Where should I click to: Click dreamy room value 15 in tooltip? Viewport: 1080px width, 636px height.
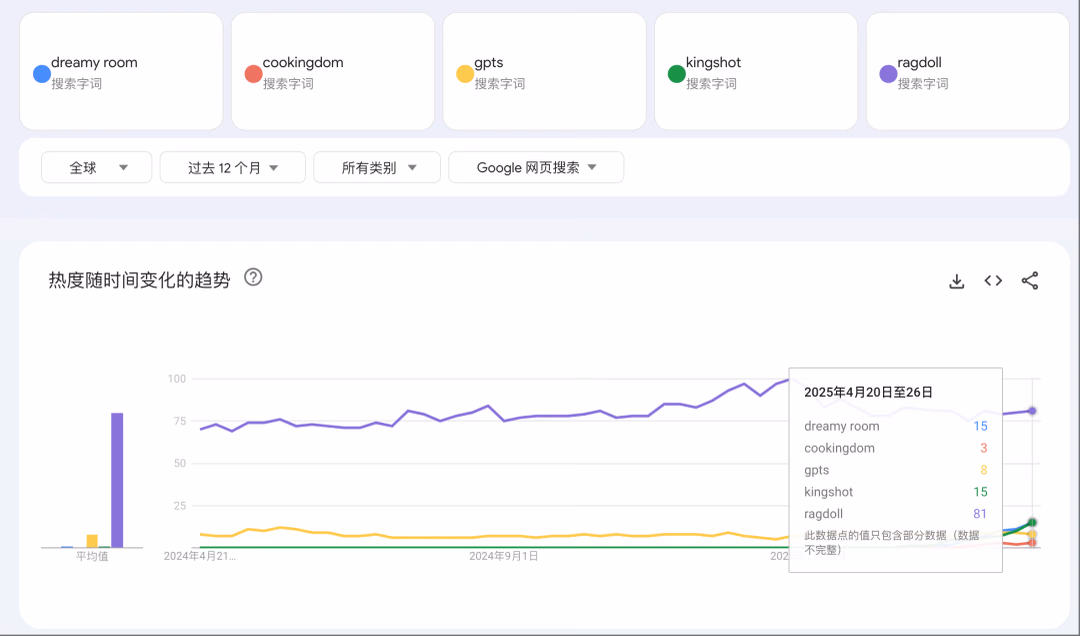click(x=980, y=426)
